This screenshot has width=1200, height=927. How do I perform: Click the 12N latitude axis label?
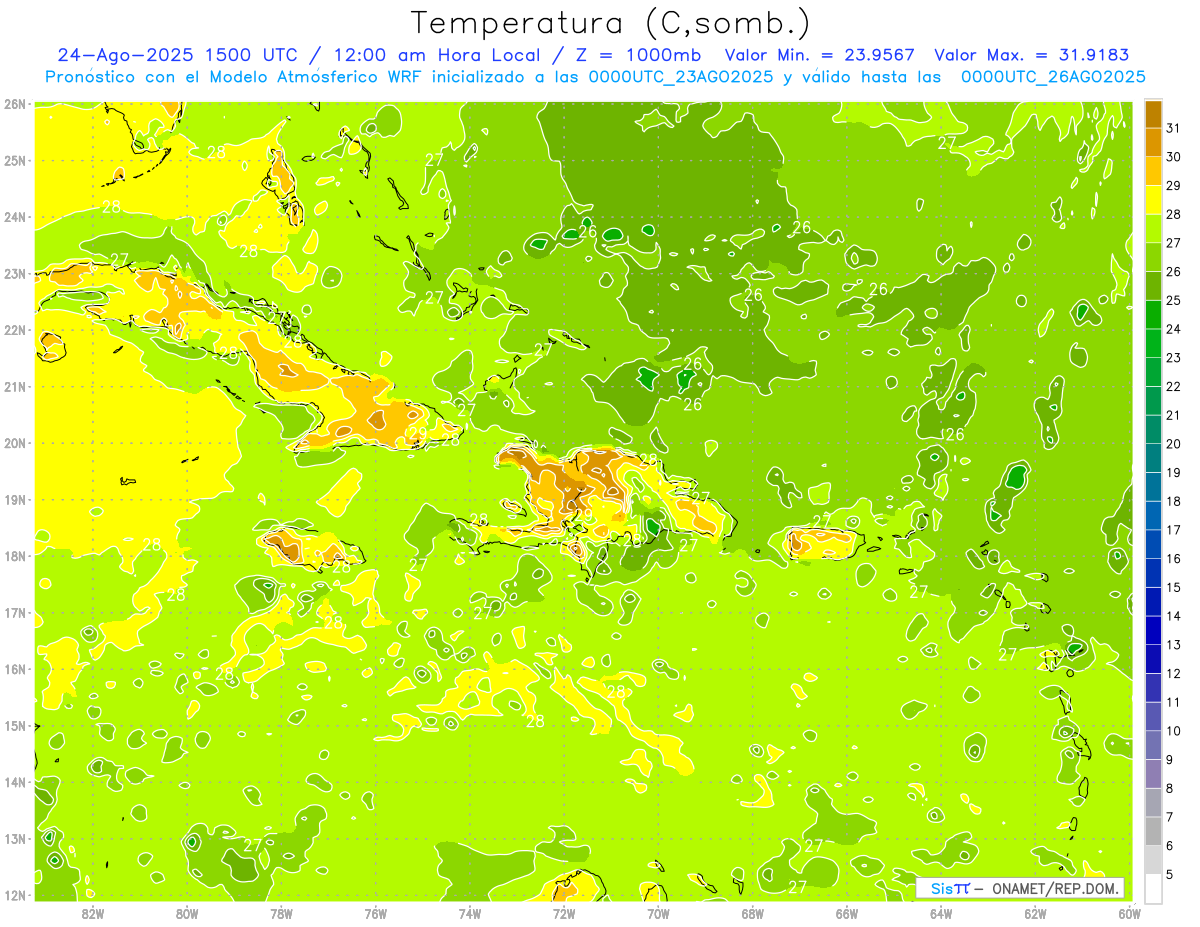14,895
